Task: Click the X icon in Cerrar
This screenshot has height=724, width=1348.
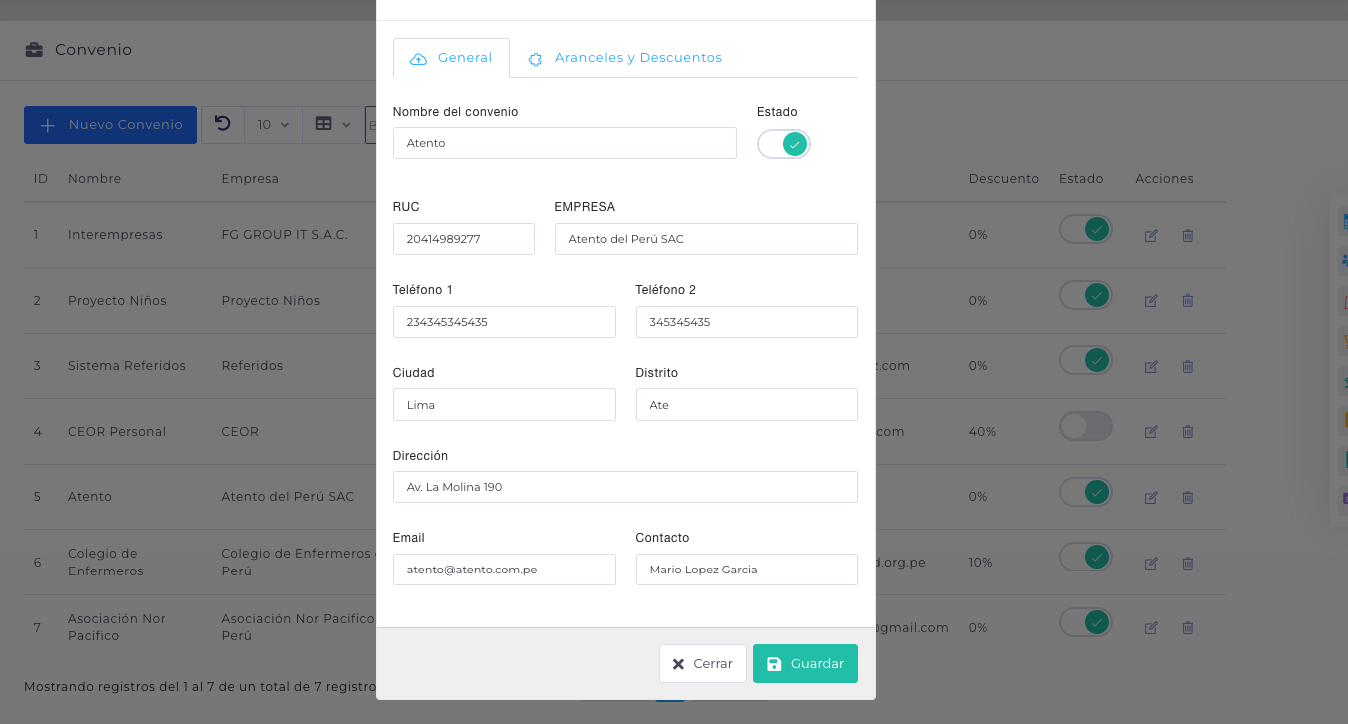Action: (678, 664)
